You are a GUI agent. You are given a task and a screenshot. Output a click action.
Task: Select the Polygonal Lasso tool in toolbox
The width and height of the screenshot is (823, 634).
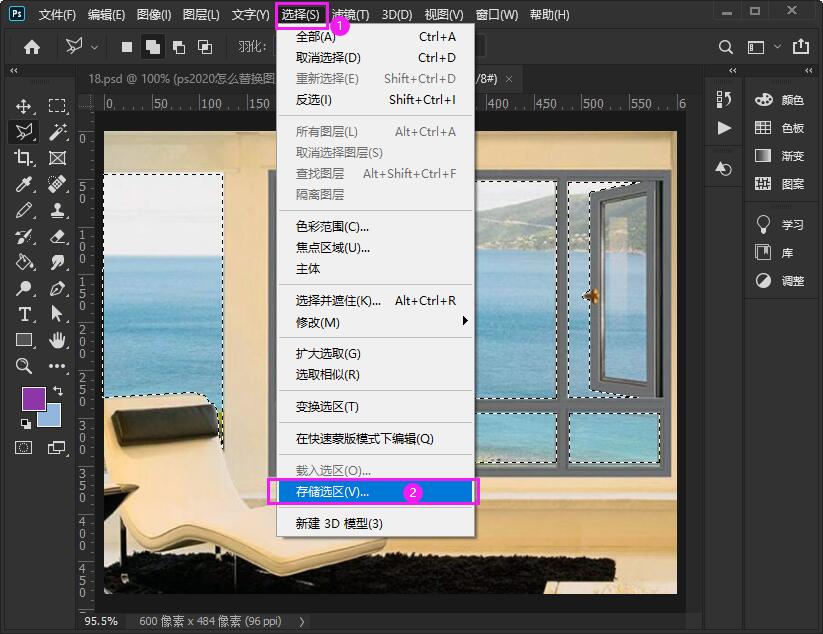pyautogui.click(x=24, y=132)
